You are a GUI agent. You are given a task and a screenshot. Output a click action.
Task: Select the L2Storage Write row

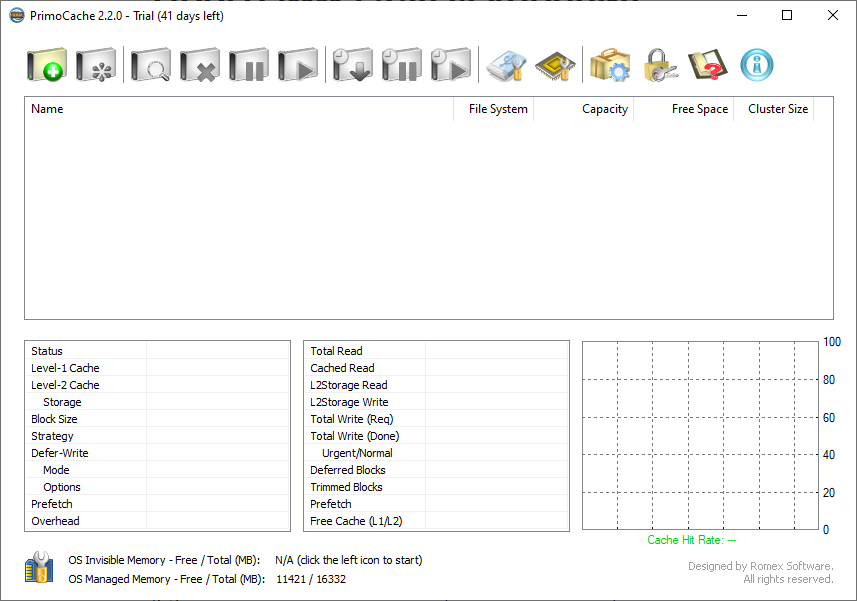[x=437, y=402]
